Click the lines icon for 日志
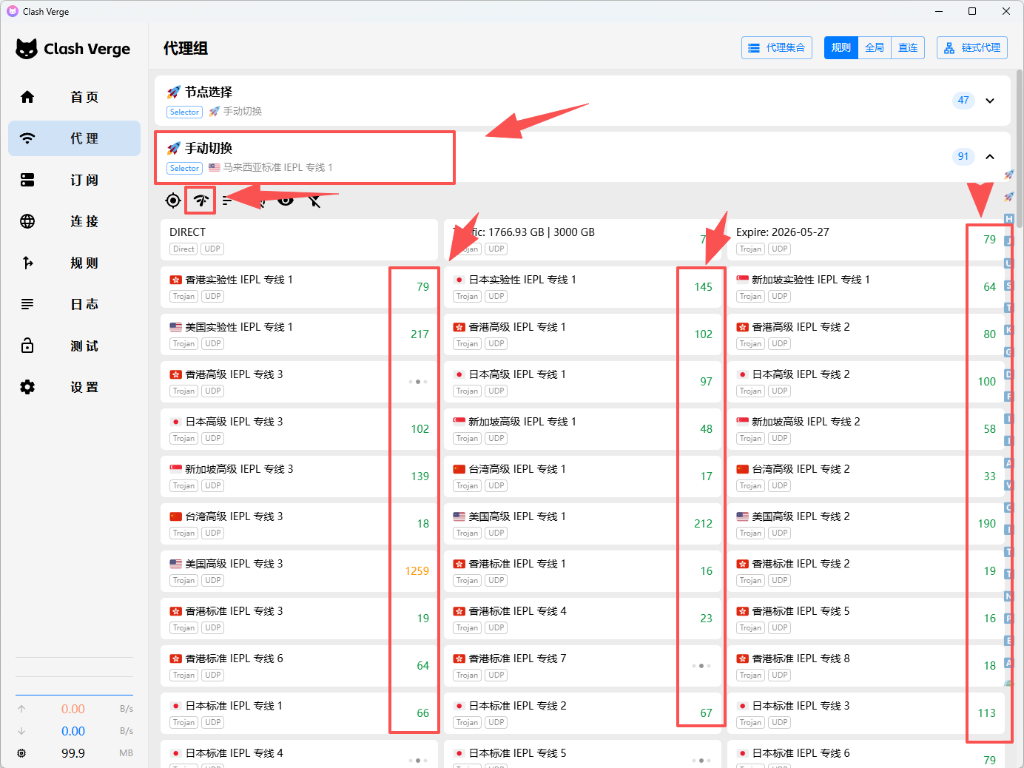This screenshot has width=1024, height=768. click(27, 304)
